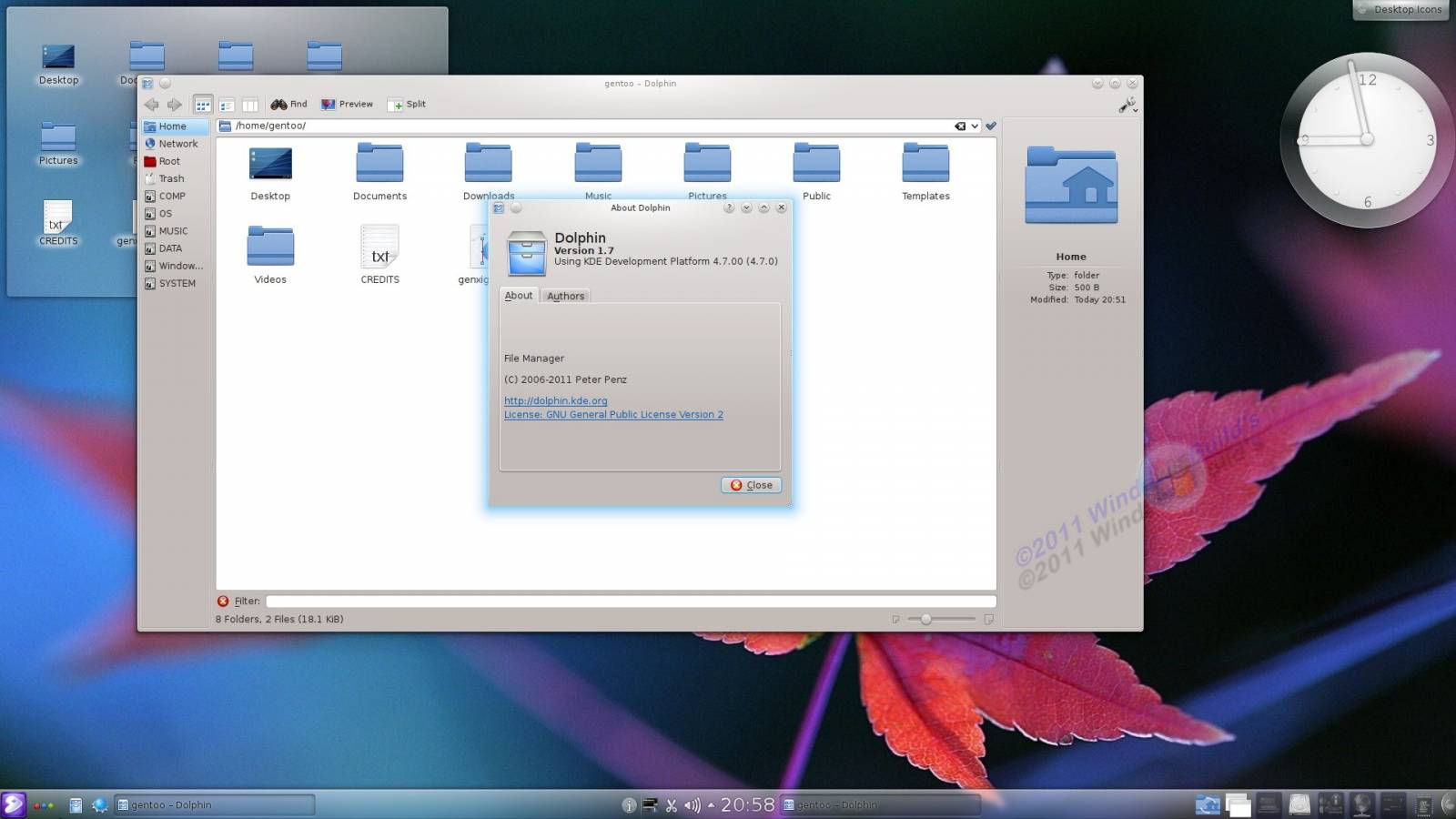Screen dimensions: 1456x819
Task: Clear the location bar text
Action: (959, 126)
